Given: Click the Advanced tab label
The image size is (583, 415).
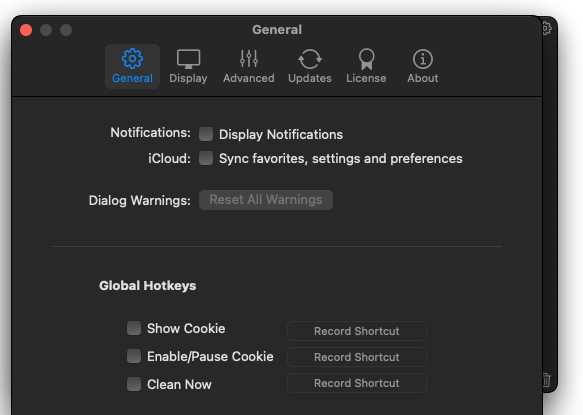Looking at the screenshot, I should coord(249,78).
